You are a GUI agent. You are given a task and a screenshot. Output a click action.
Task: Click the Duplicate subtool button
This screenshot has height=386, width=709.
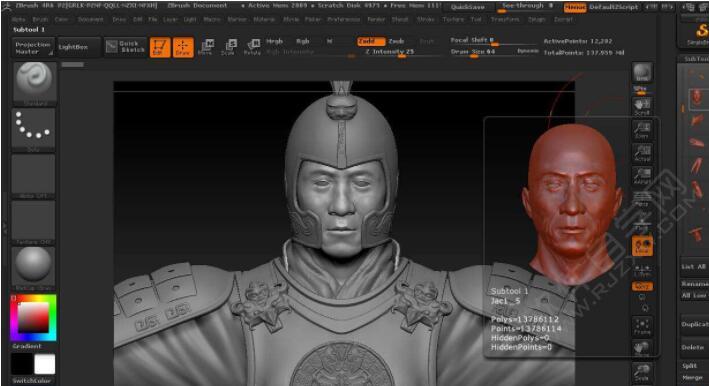(695, 325)
